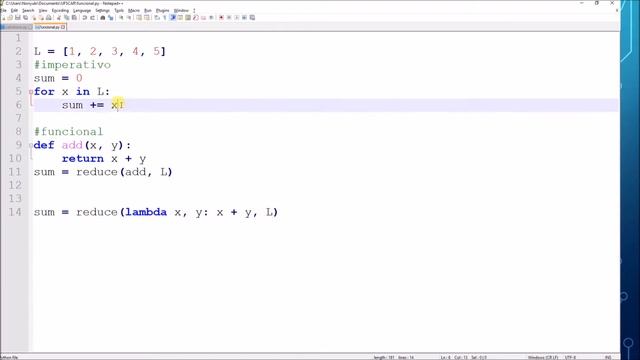Image resolution: width=640 pixels, height=360 pixels.
Task: Click the 'return x + y' line
Action: [104, 159]
